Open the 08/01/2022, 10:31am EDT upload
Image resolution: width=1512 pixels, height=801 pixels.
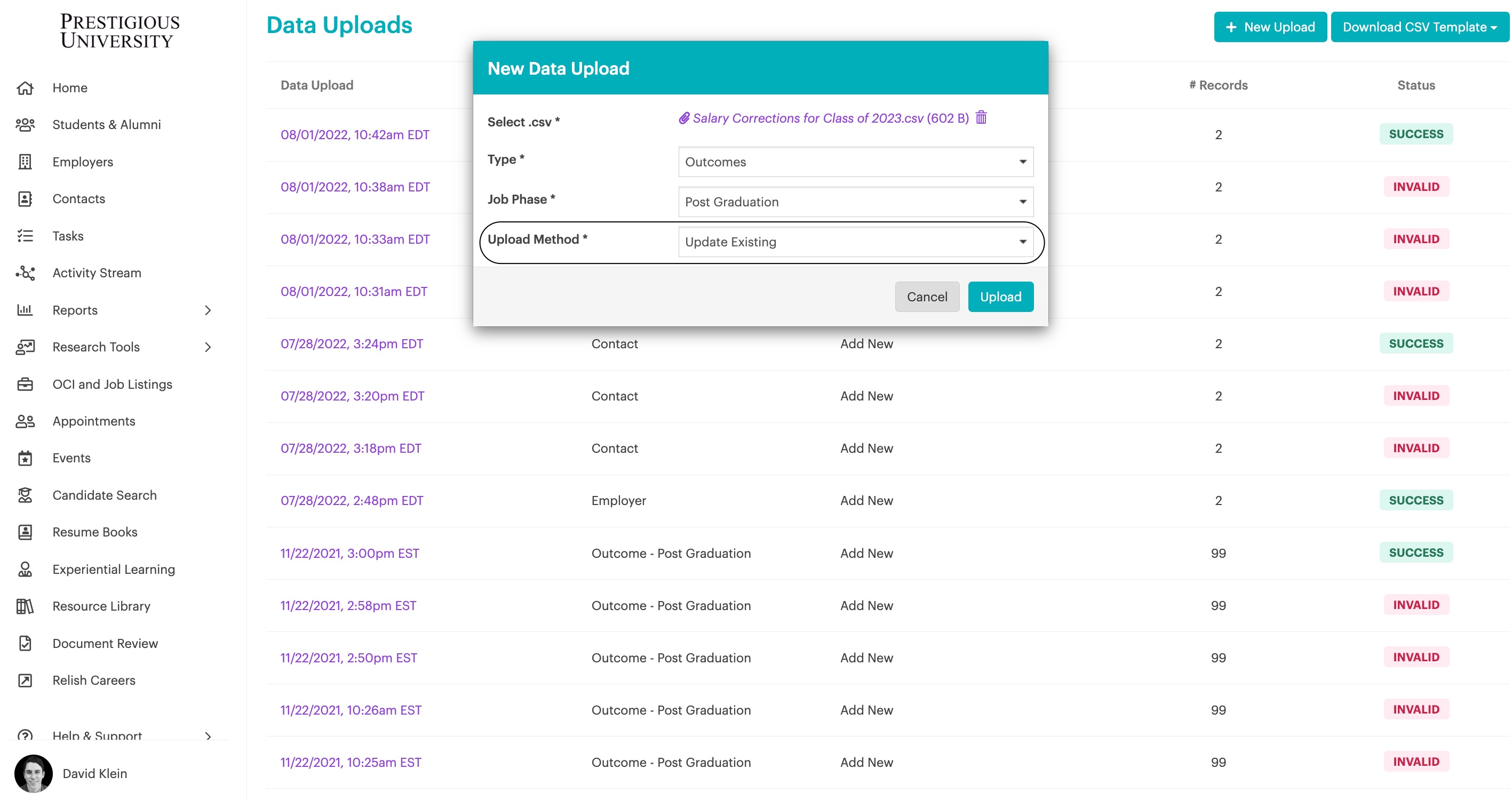[354, 292]
